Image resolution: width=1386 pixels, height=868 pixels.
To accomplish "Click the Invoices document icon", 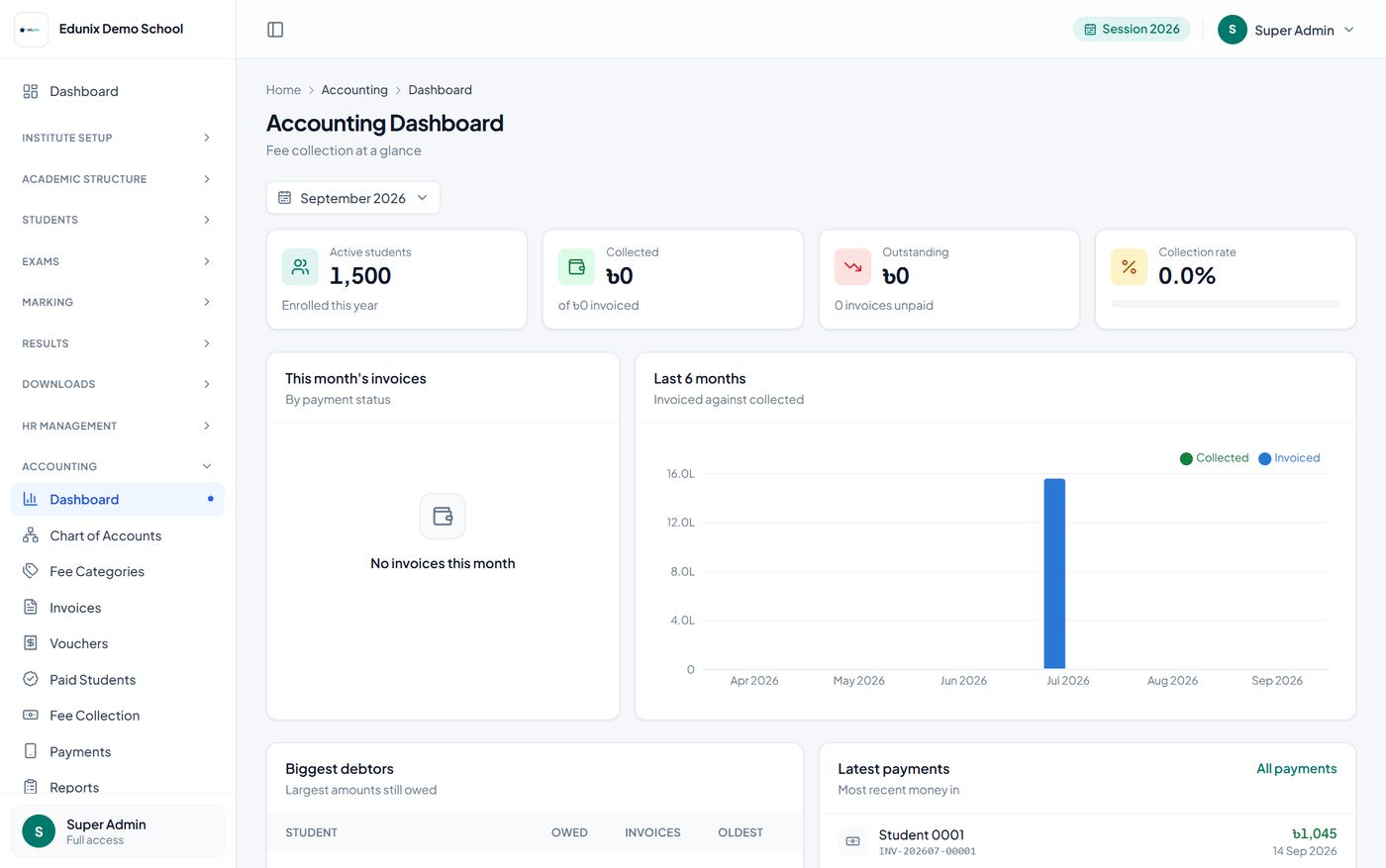I will point(31,608).
